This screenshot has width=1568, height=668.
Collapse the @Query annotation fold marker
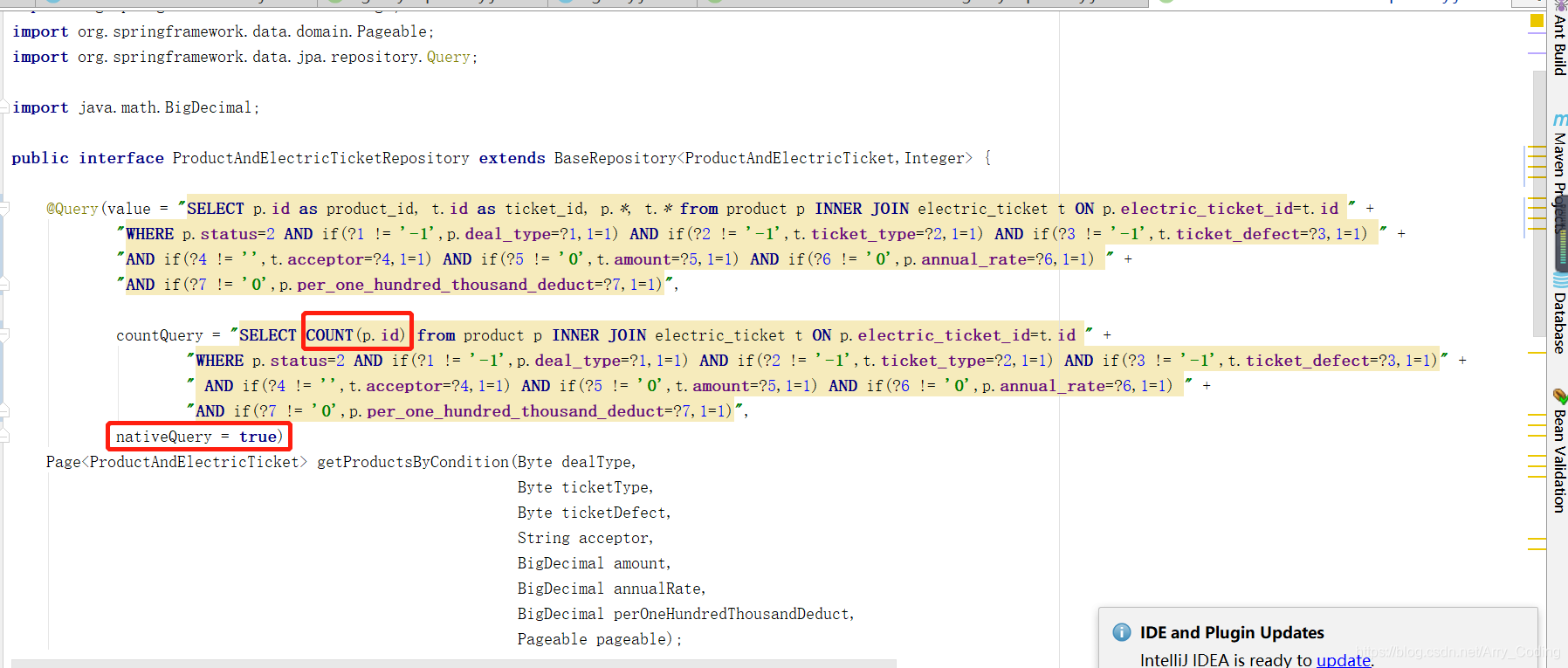tap(4, 209)
